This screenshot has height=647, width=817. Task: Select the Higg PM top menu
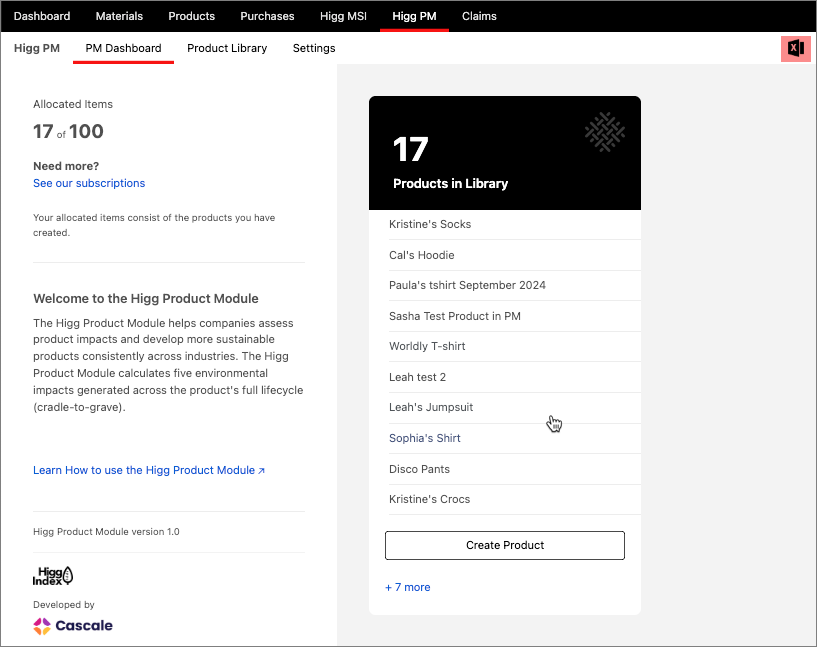pyautogui.click(x=414, y=16)
